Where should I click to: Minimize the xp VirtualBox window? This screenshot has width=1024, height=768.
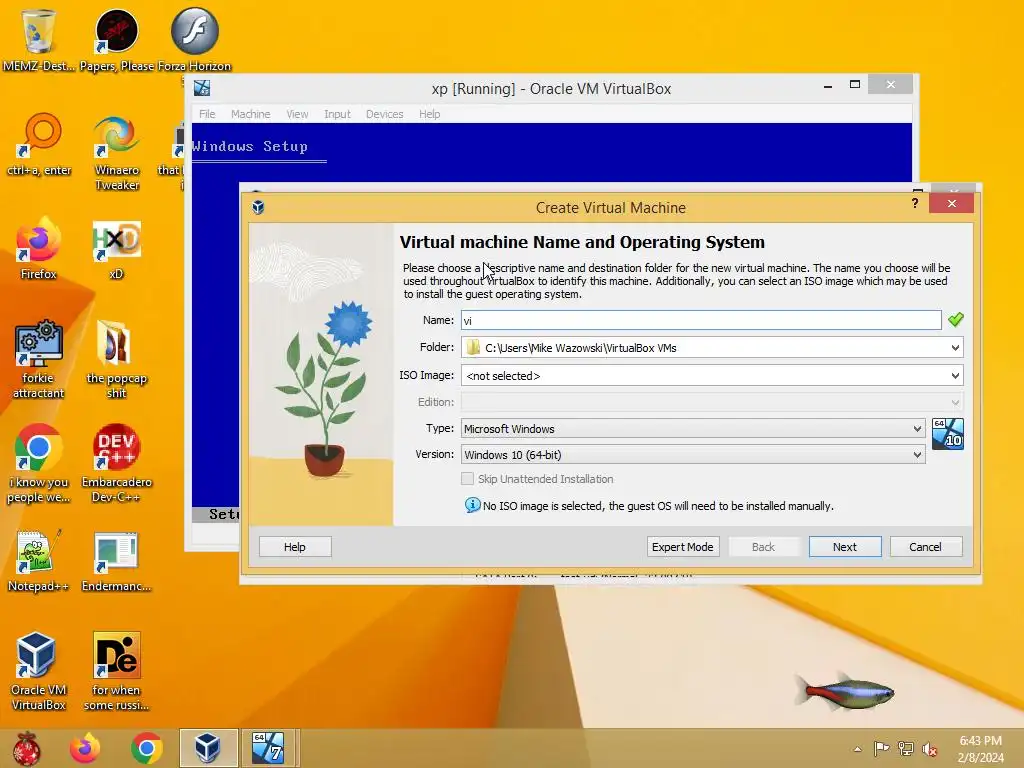[827, 86]
